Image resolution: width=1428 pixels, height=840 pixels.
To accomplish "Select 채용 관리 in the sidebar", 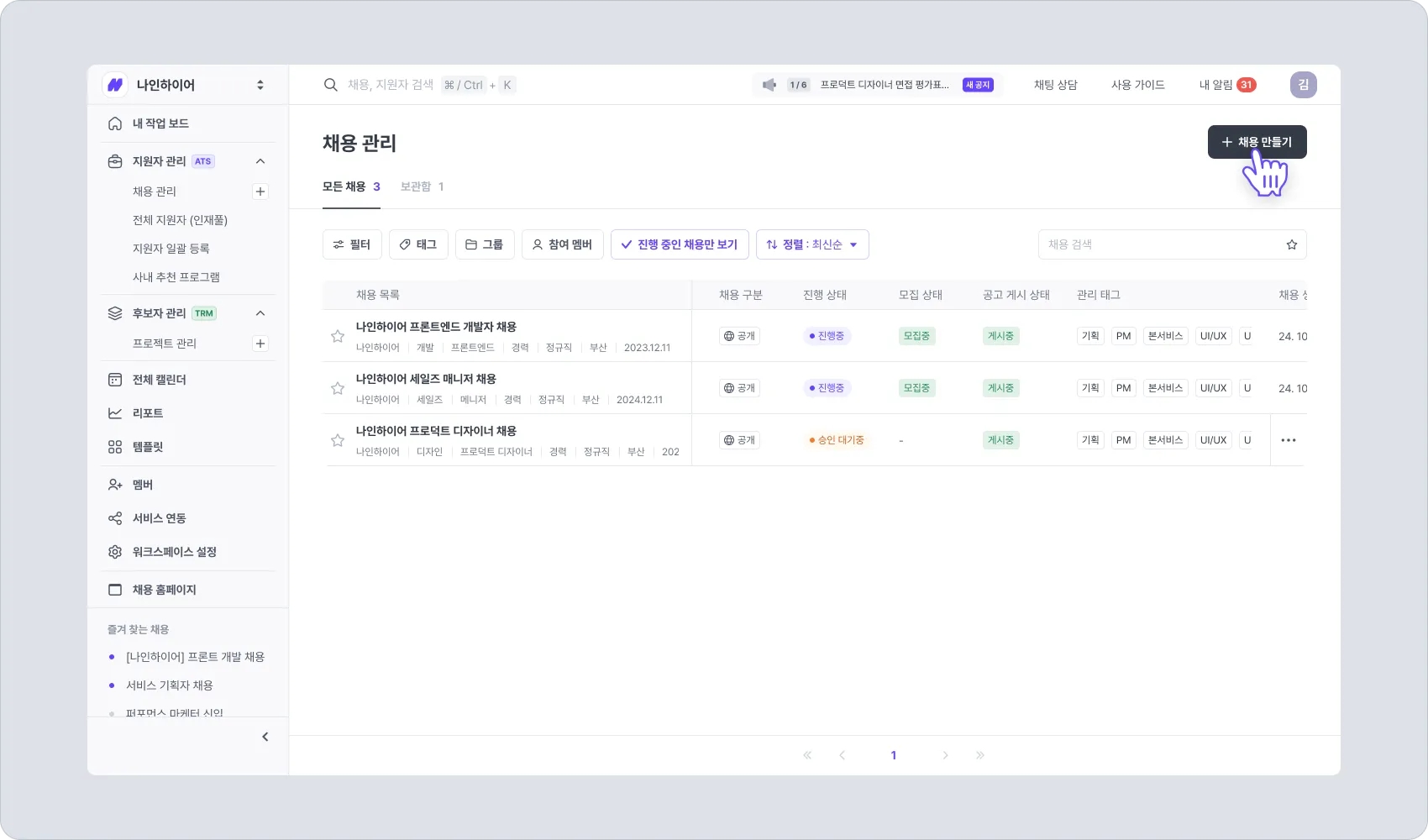I will click(x=155, y=192).
